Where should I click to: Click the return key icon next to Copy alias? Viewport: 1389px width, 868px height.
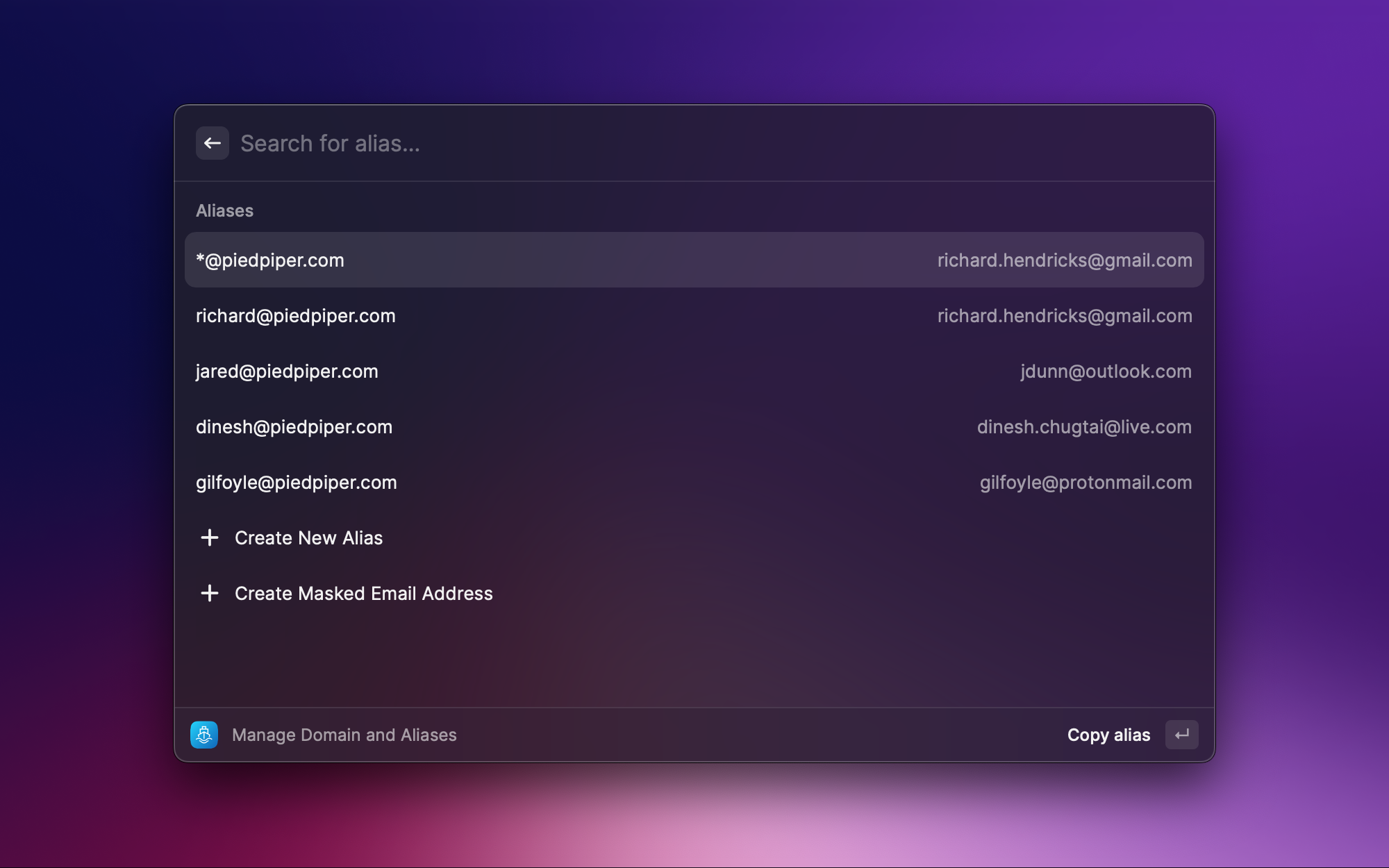[1181, 735]
